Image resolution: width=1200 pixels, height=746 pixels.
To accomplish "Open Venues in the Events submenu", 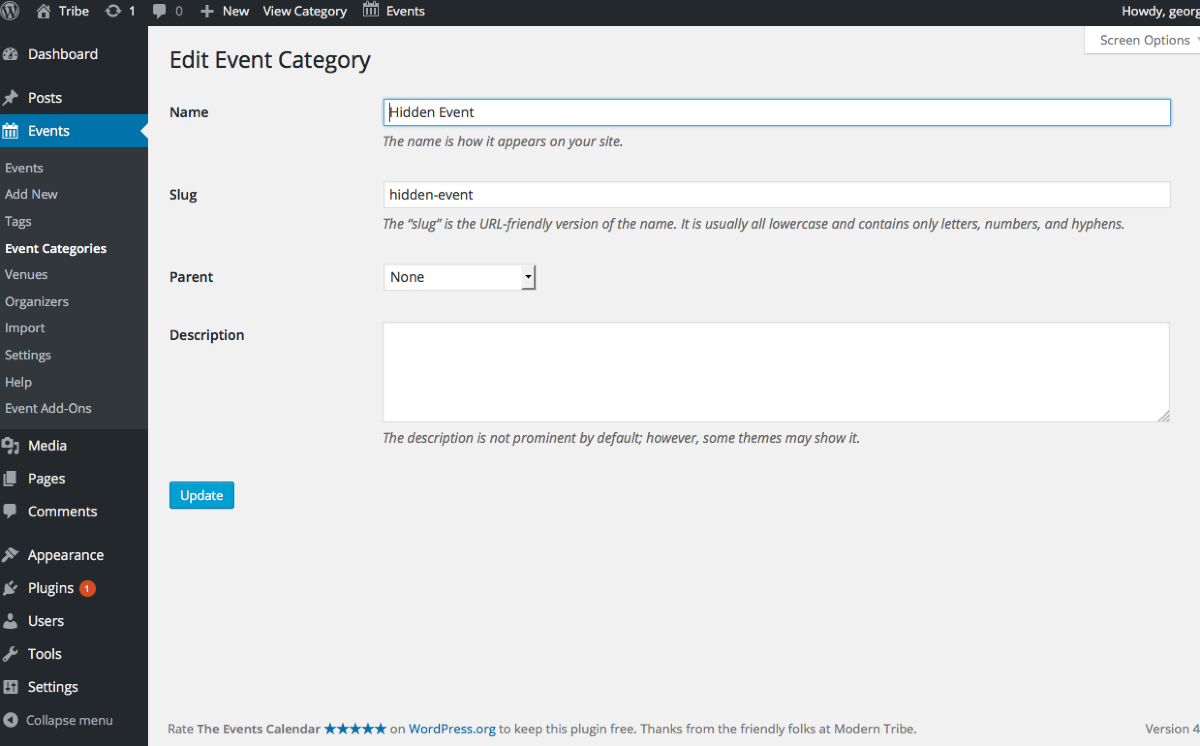I will tap(26, 274).
